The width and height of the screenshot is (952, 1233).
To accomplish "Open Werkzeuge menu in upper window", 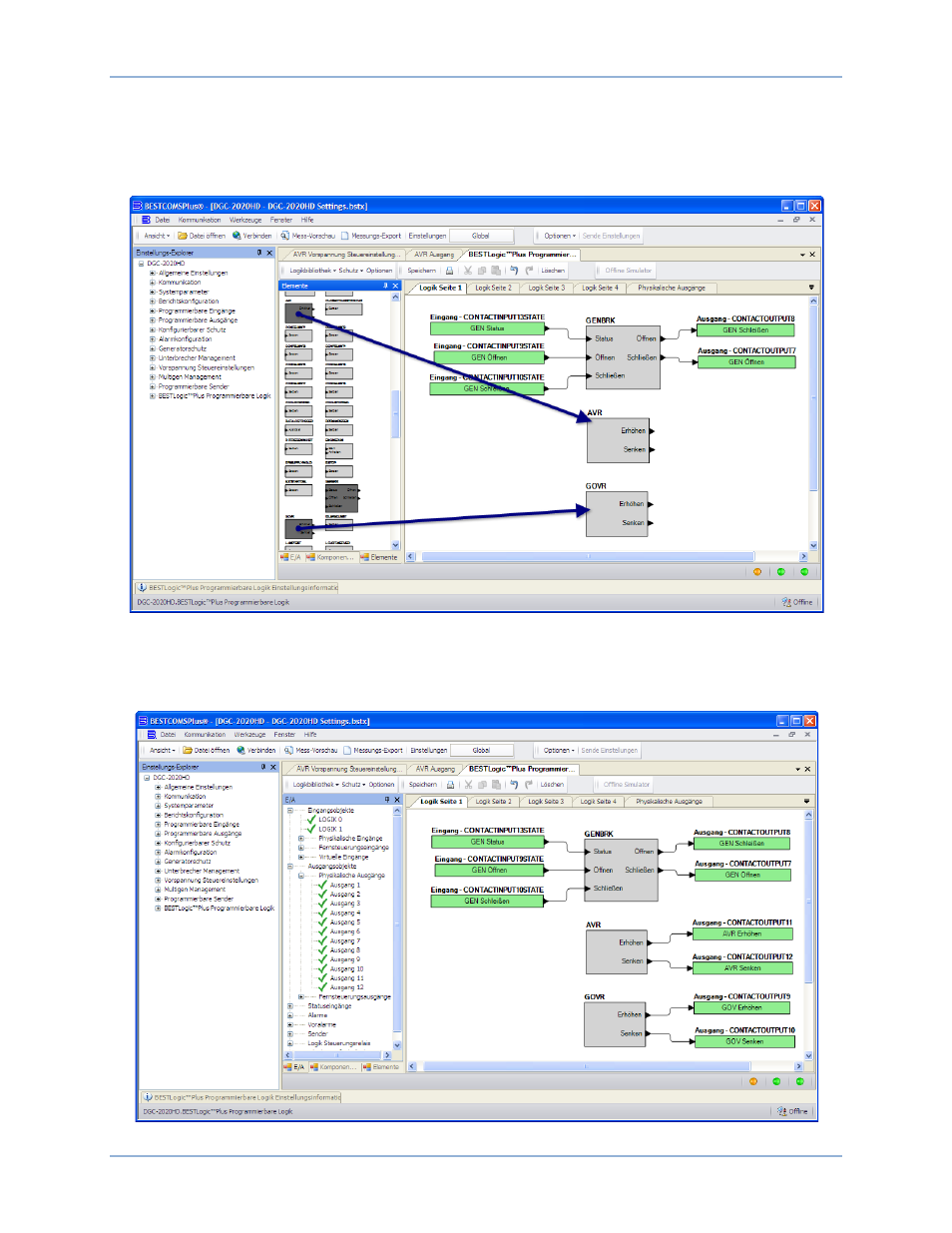I will [x=245, y=220].
